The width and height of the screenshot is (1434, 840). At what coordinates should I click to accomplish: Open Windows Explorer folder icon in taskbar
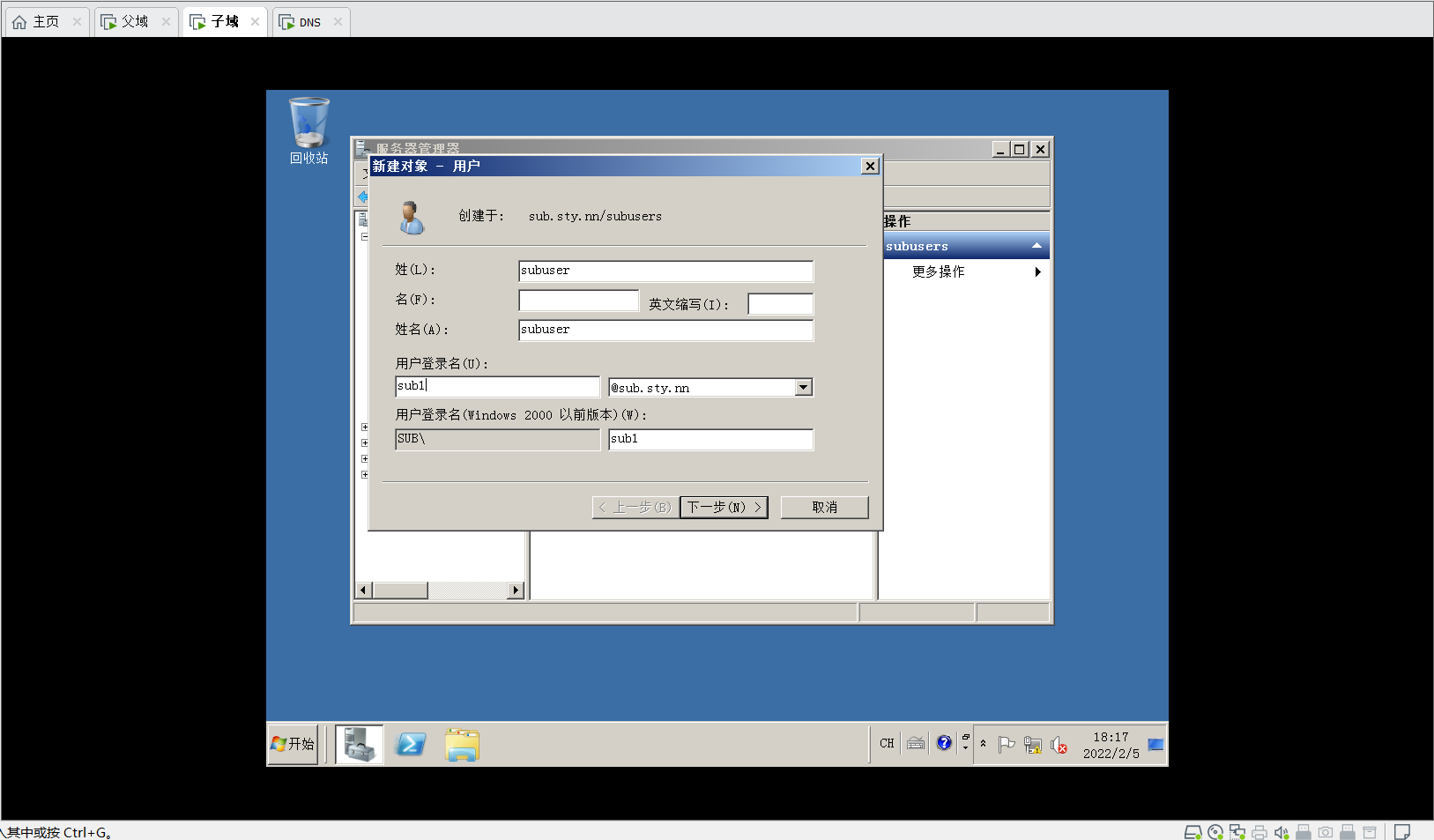click(x=462, y=745)
